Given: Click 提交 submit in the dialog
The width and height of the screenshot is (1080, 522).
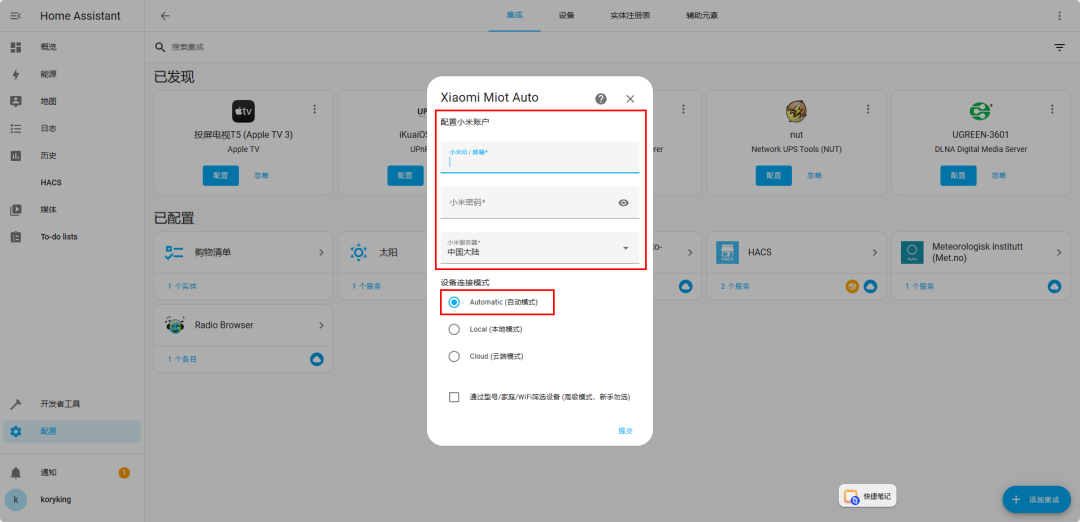Looking at the screenshot, I should click(625, 430).
